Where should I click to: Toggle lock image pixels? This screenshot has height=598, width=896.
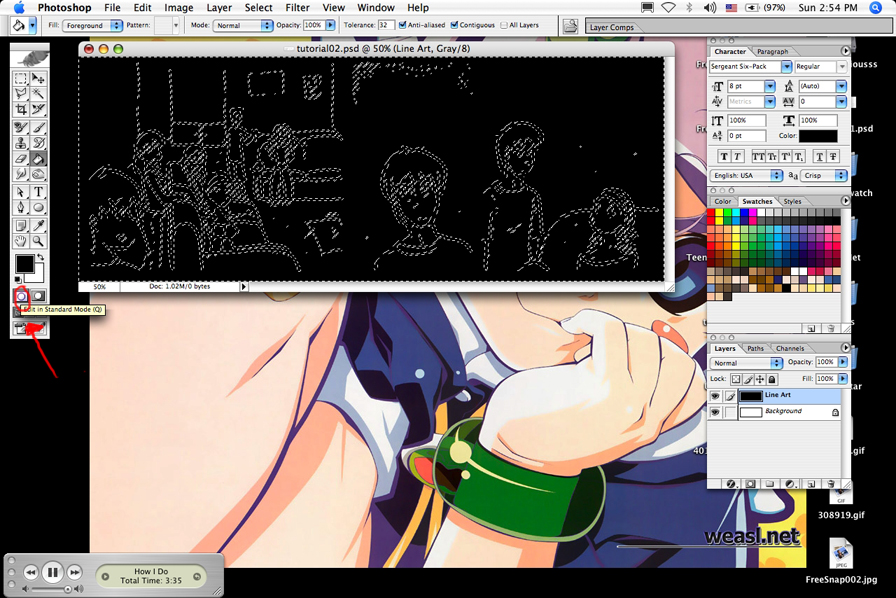pos(748,379)
